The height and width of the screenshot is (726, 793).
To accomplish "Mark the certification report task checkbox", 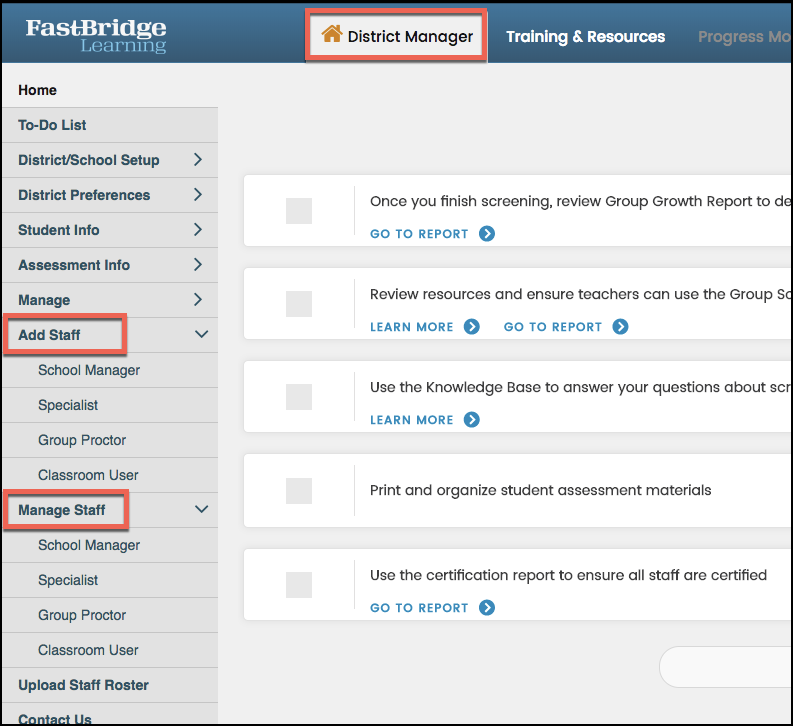I will click(x=299, y=584).
